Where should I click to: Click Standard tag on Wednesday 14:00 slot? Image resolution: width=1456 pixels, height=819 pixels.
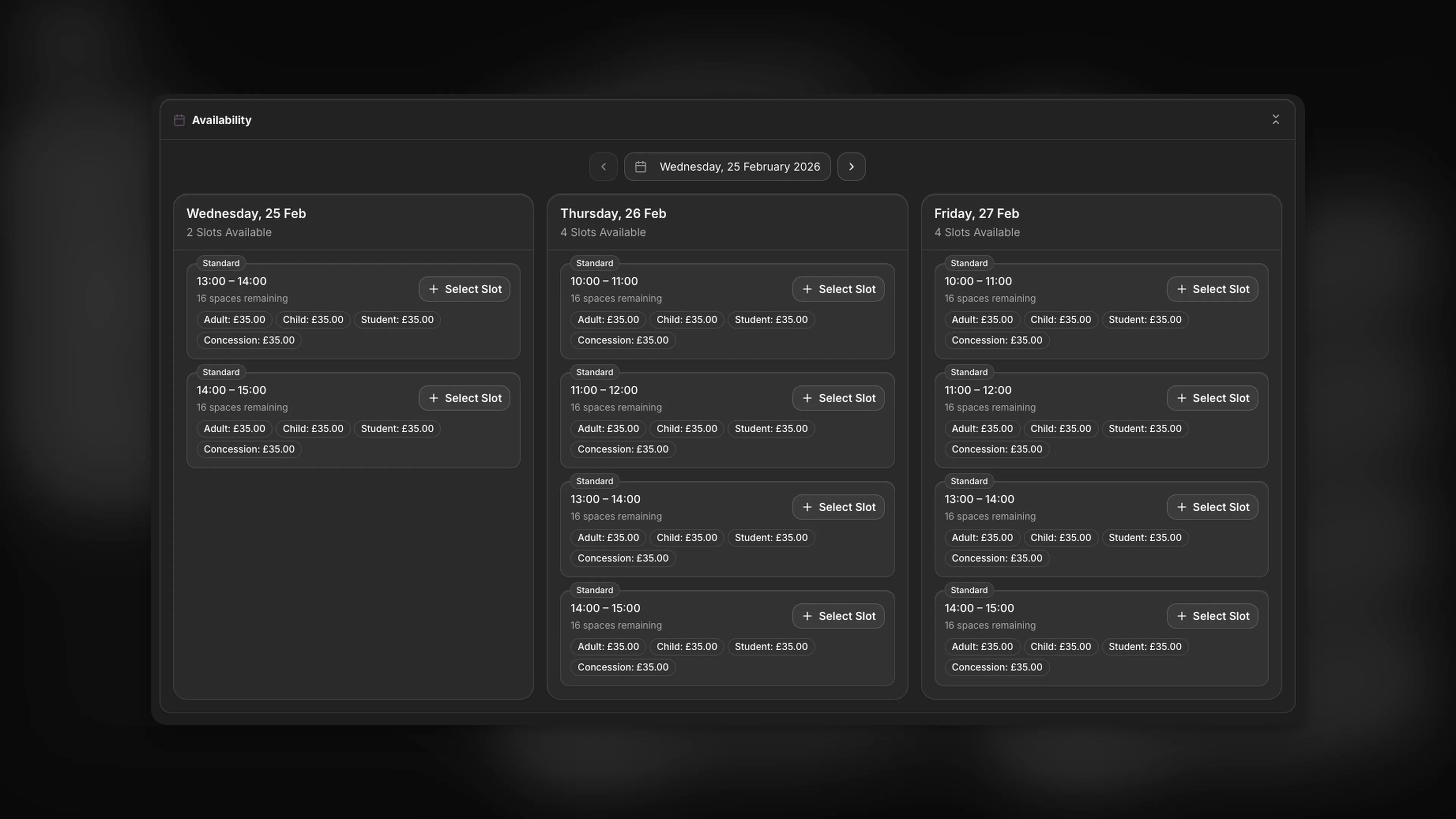click(x=221, y=372)
